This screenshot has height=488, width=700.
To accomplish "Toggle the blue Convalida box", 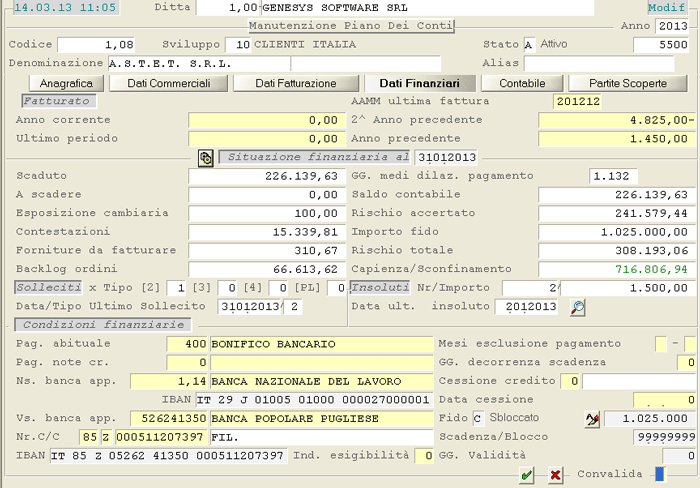I will [659, 474].
